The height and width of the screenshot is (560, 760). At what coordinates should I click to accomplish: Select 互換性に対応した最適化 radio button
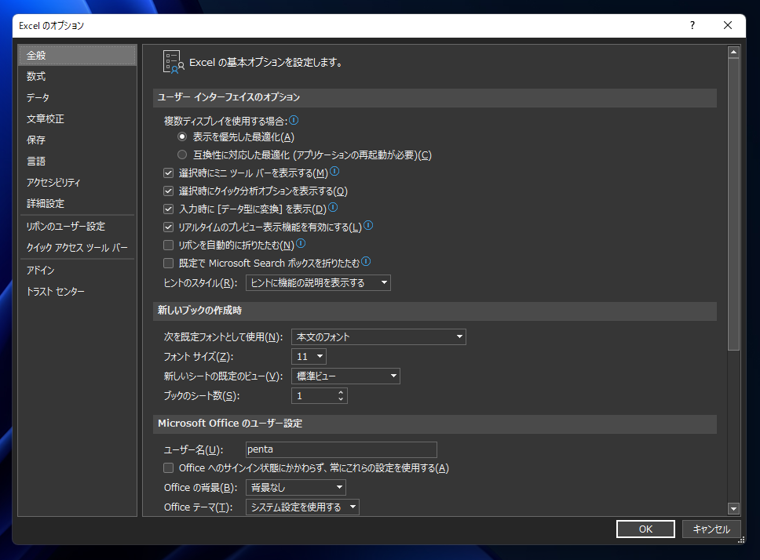182,155
